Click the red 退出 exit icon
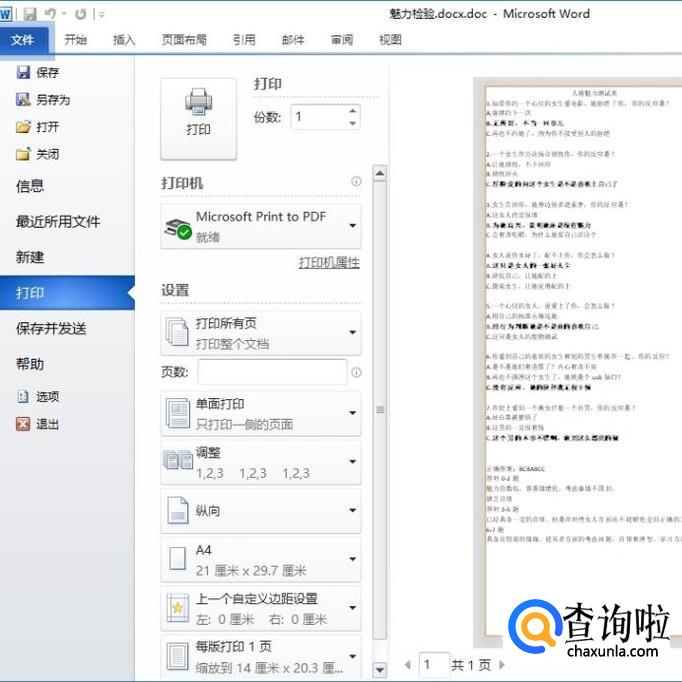The image size is (682, 682). (23, 424)
